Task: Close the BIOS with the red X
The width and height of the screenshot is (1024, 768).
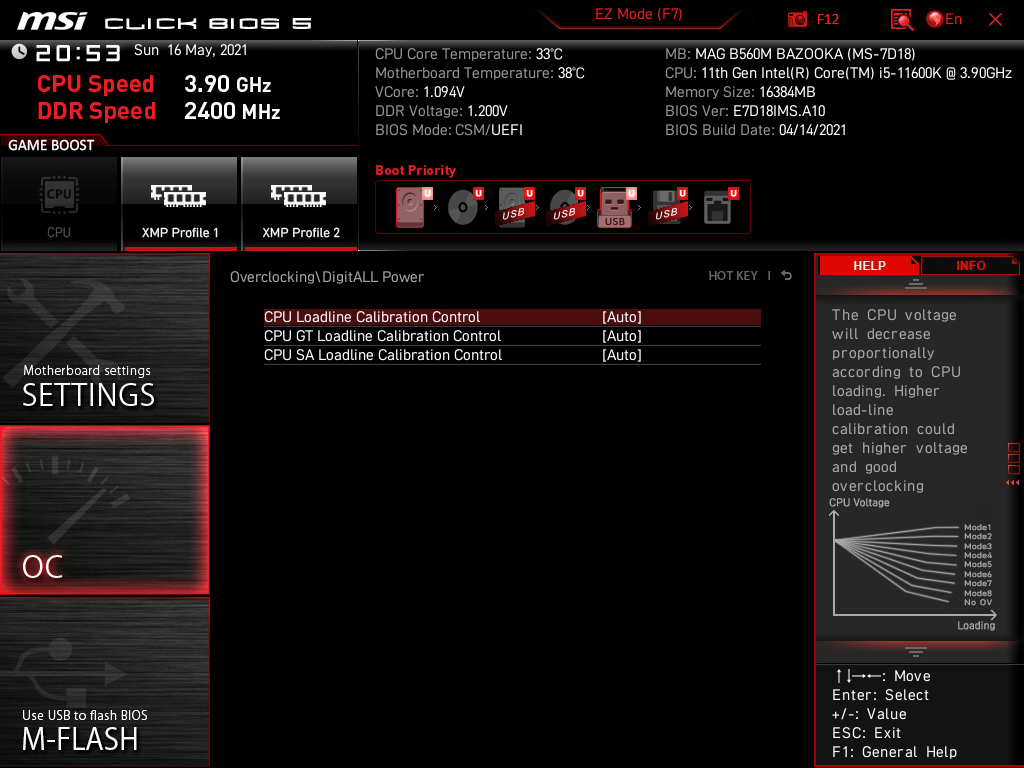Action: tap(995, 20)
